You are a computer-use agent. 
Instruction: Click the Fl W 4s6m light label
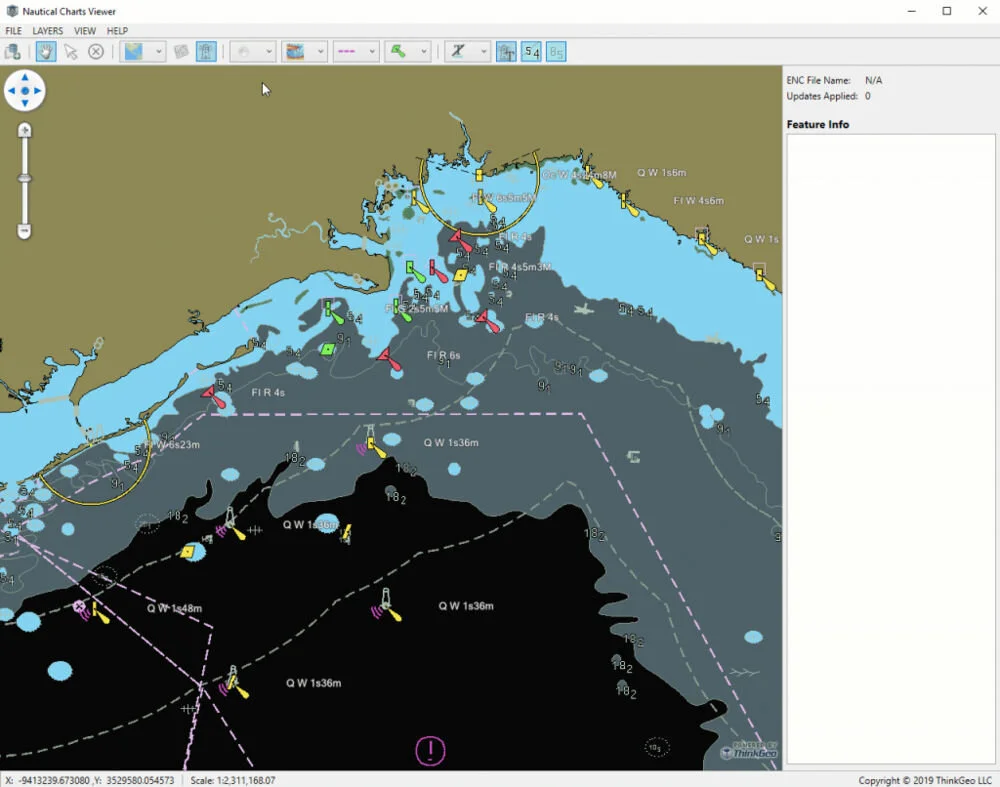698,201
